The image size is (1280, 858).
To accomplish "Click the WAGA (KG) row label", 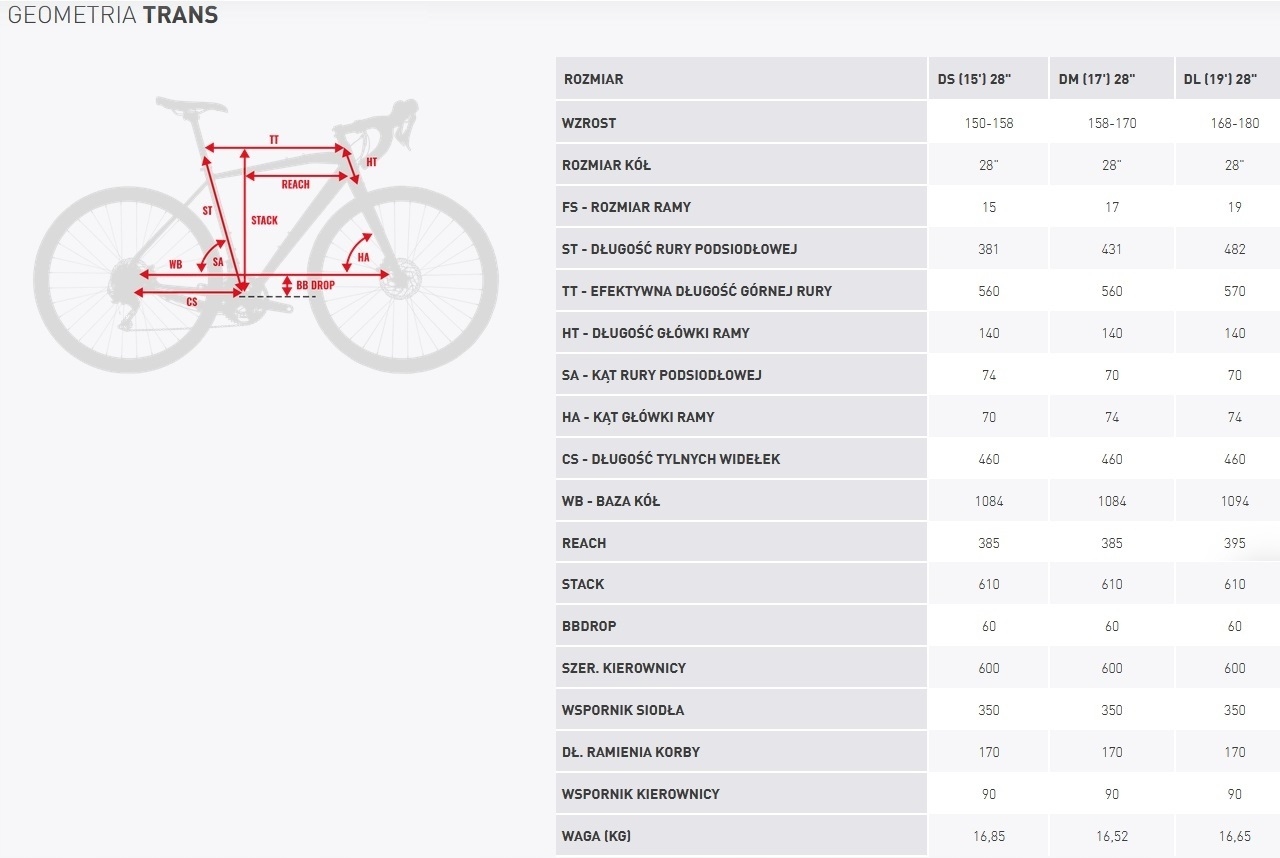I will coord(596,836).
